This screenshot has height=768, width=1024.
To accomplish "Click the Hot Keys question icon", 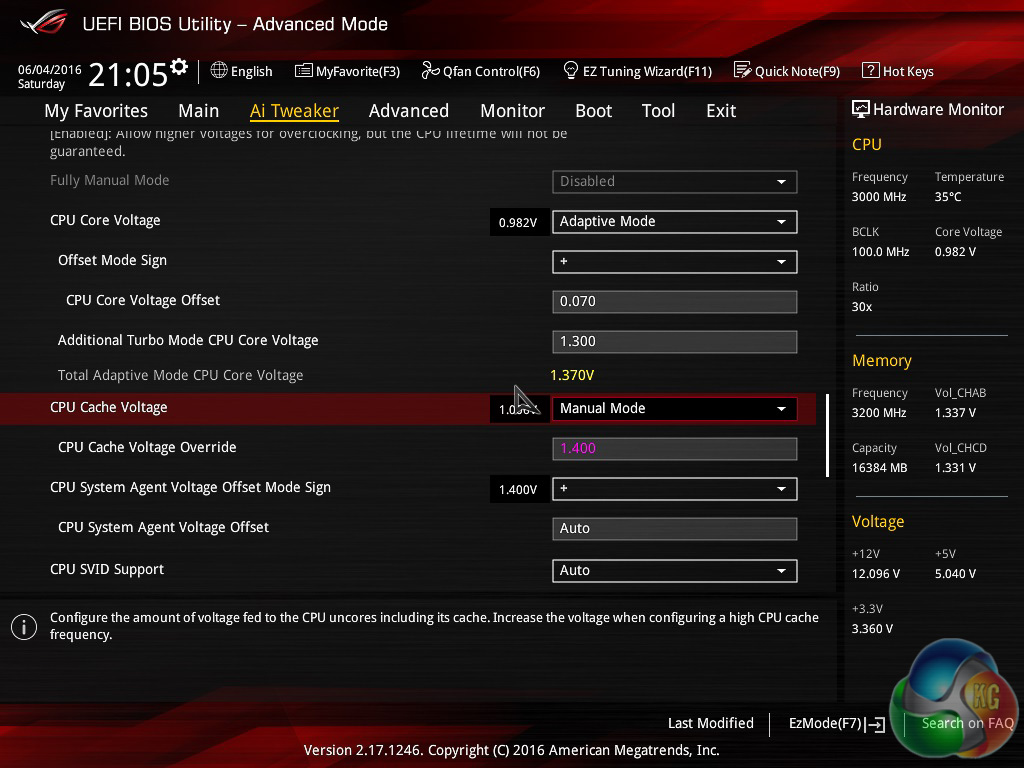I will pyautogui.click(x=871, y=70).
